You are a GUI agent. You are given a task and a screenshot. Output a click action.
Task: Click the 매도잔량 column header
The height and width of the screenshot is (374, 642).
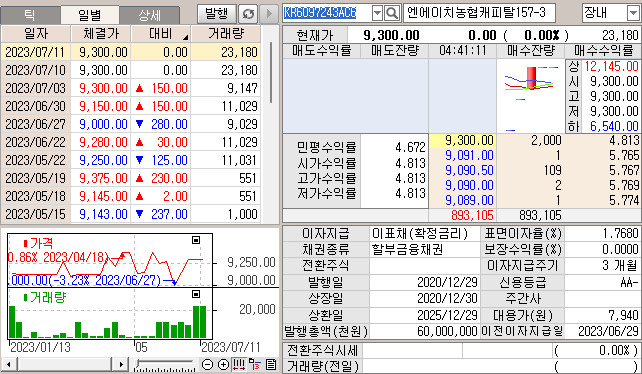coord(395,51)
